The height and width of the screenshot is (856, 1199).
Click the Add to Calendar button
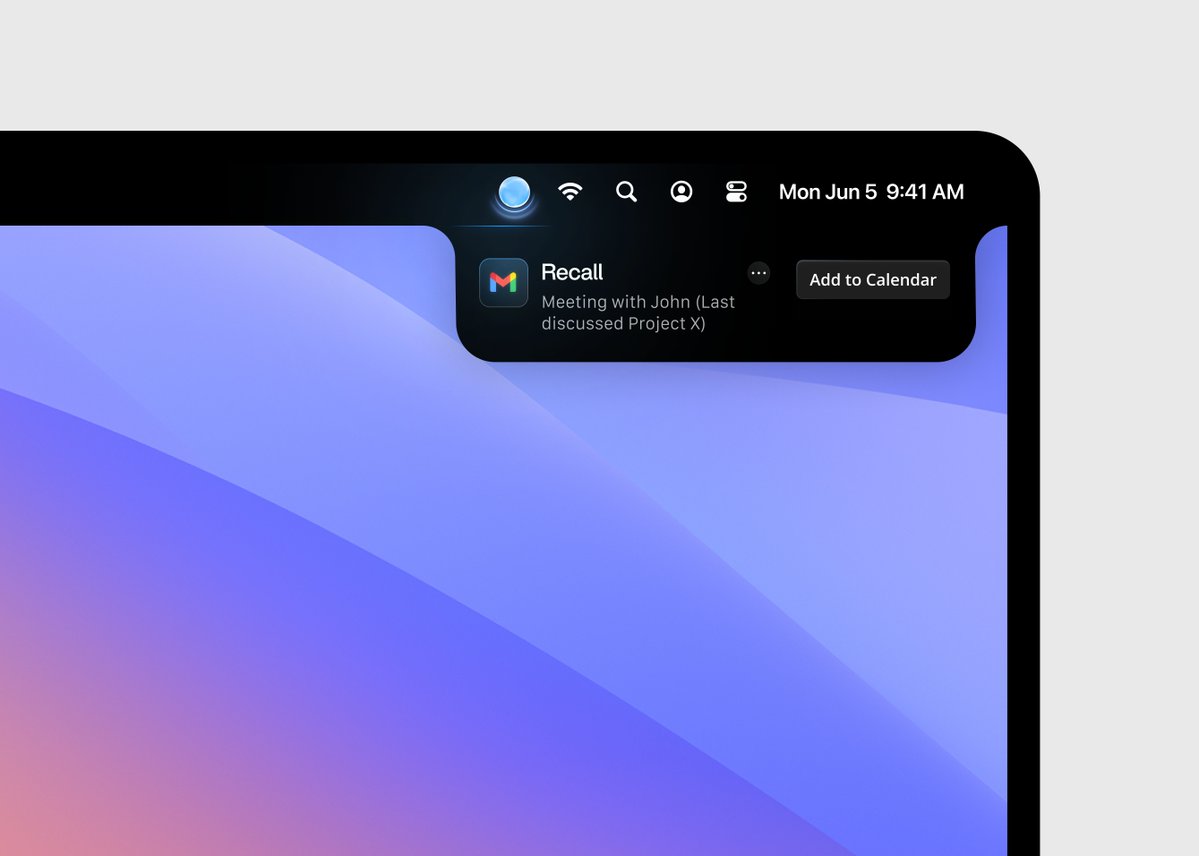[x=872, y=279]
